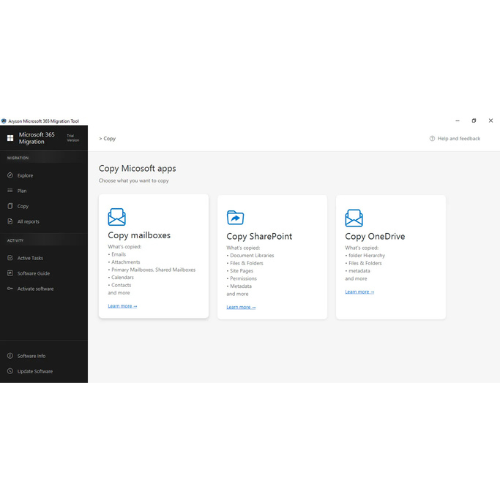Click the 'Contacts' bullet in mailboxes card
500x500 pixels.
[x=121, y=285]
